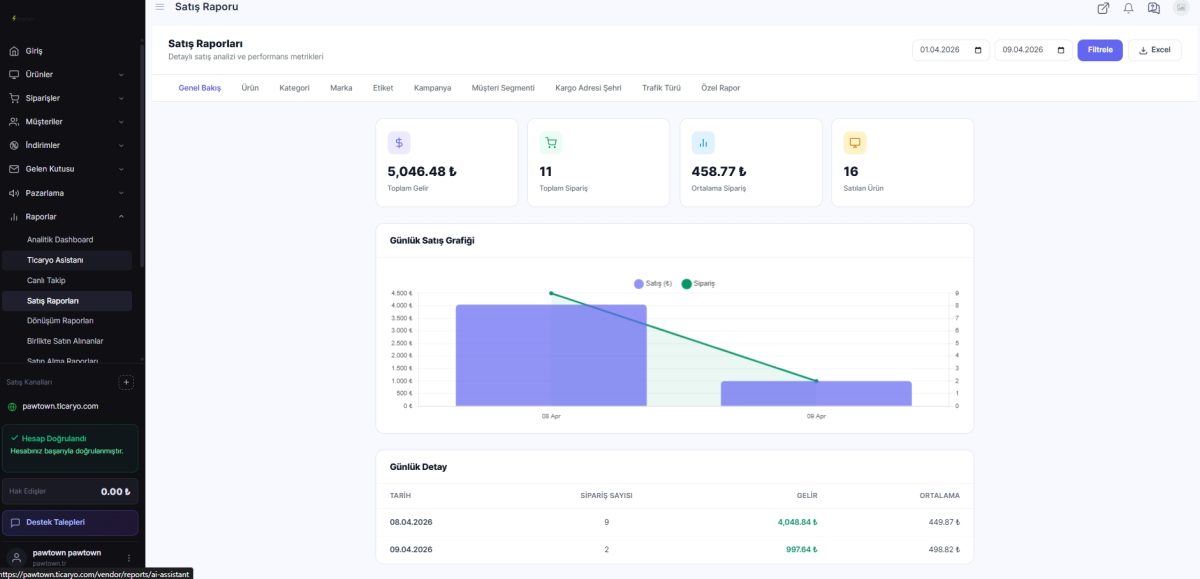Open the start date picker 01.04.2026

951,50
